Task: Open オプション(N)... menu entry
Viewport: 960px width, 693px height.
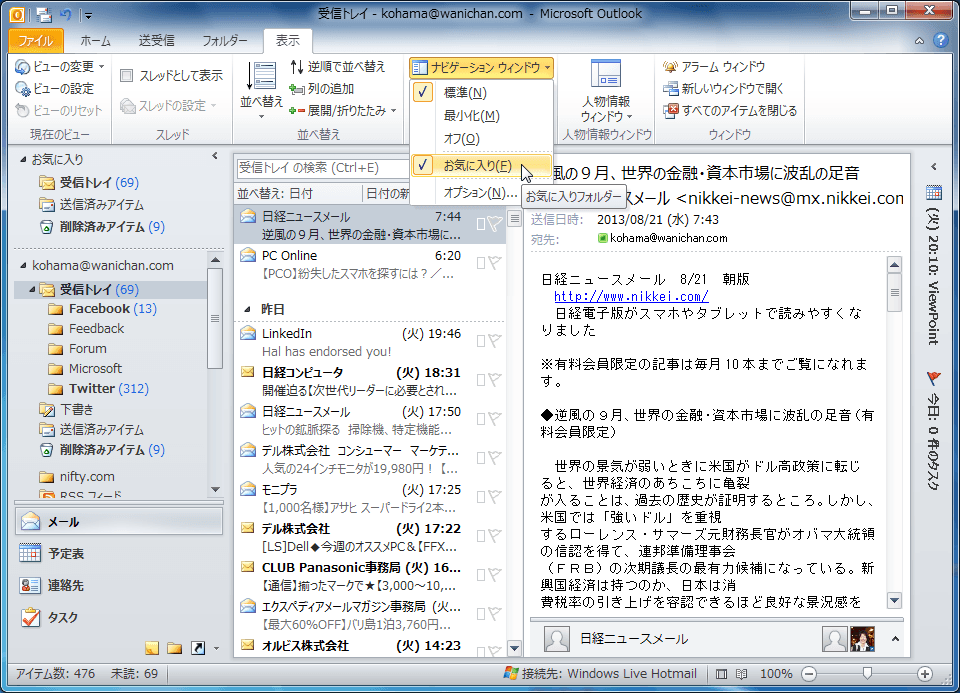Action: click(x=480, y=192)
